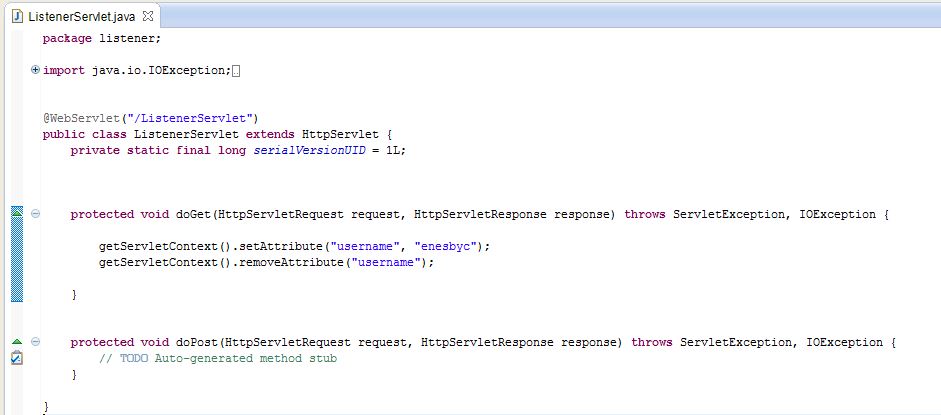Click the Java file icon on the editor tab
The image size is (941, 415).
click(16, 16)
